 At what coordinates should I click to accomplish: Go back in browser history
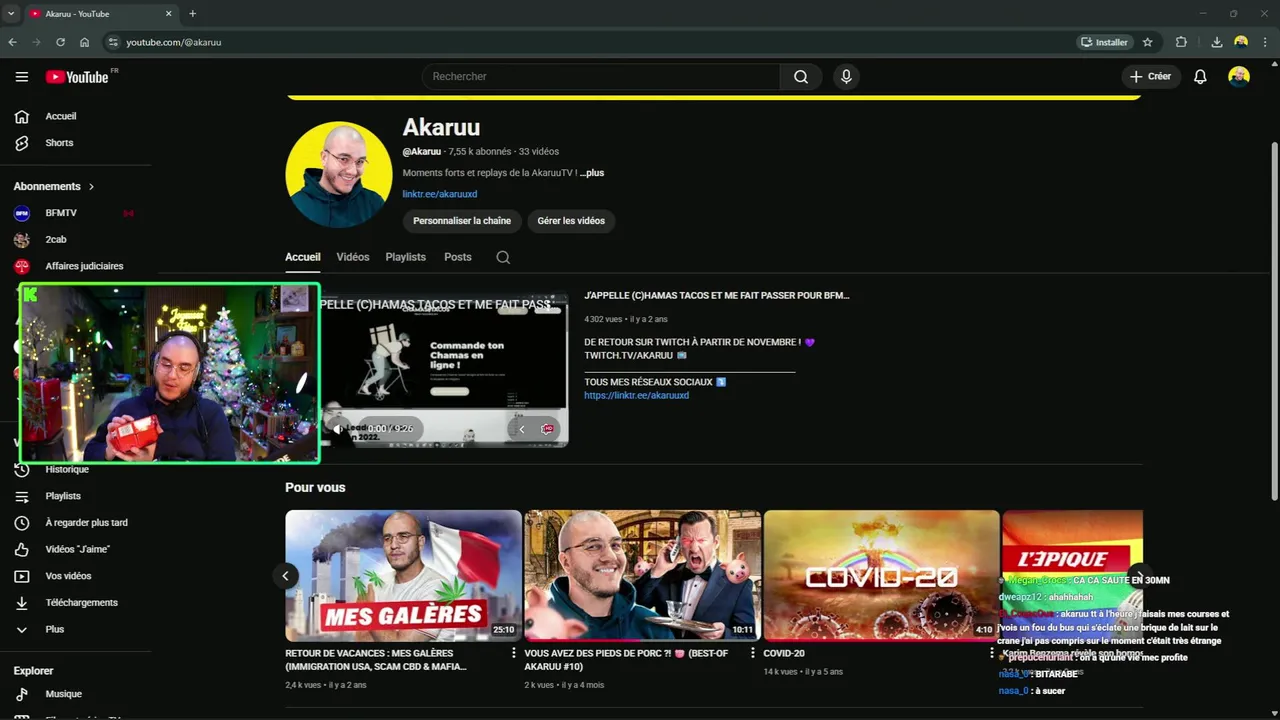(x=12, y=42)
